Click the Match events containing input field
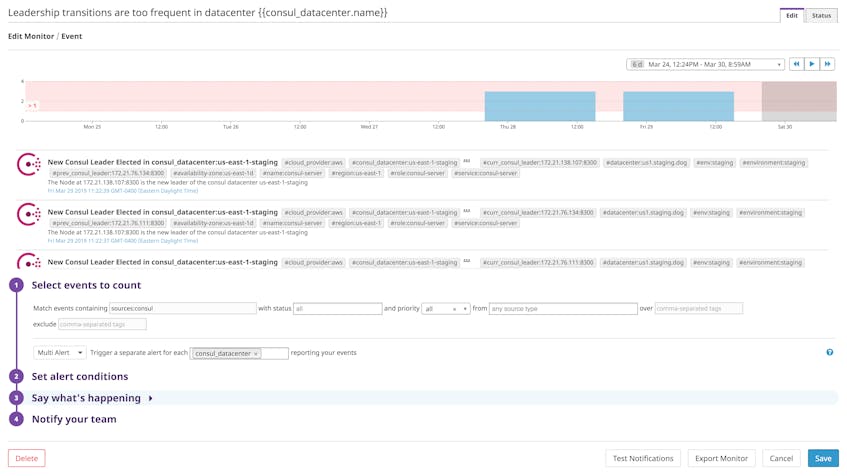Image resolution: width=847 pixels, height=476 pixels. pyautogui.click(x=182, y=309)
